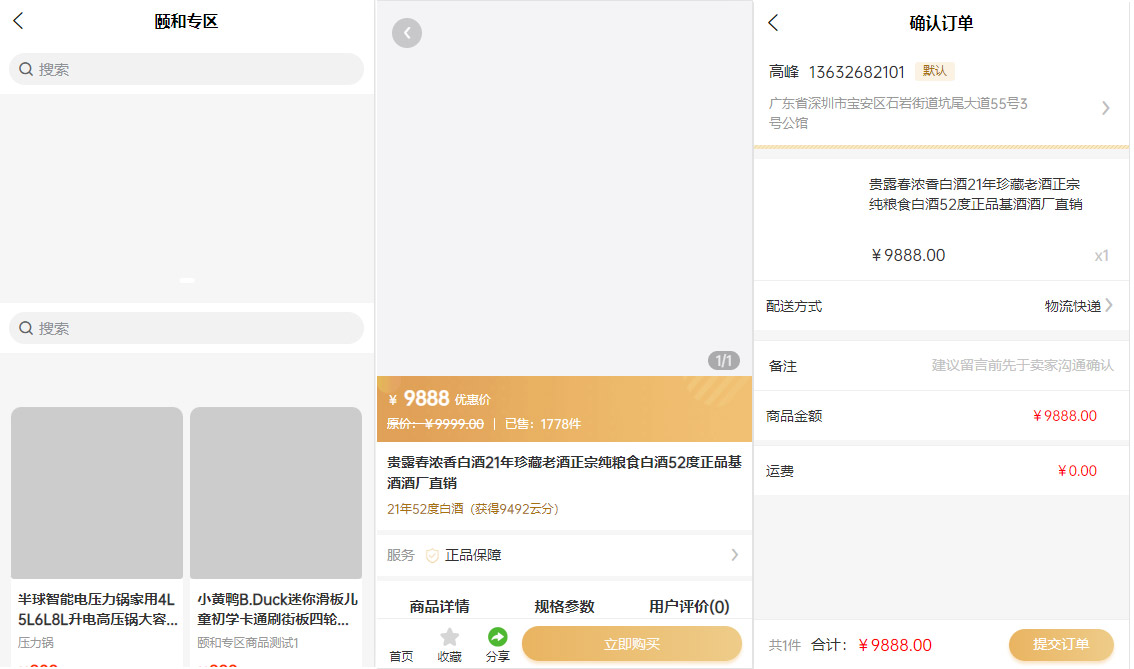Click the 正品保障 shield icon

(432, 556)
